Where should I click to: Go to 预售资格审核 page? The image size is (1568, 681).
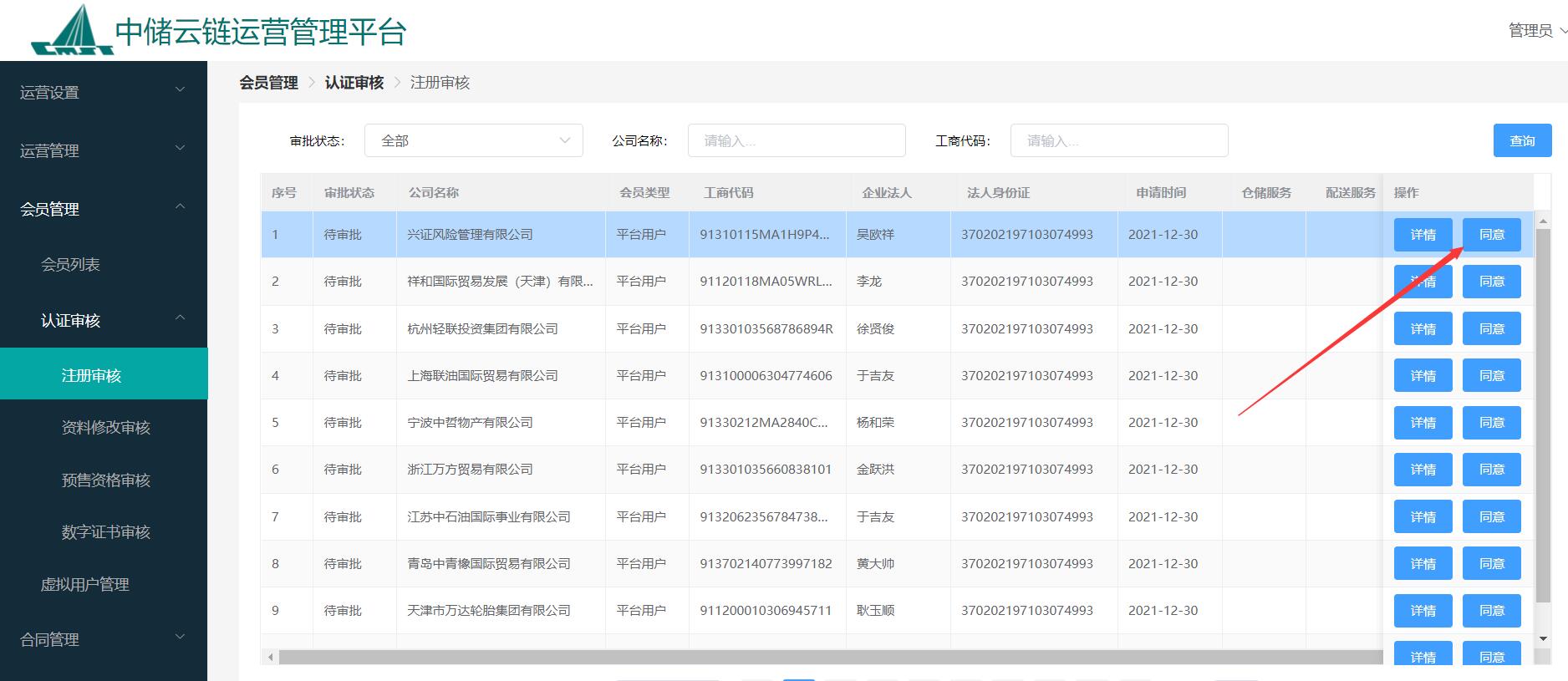coord(106,480)
